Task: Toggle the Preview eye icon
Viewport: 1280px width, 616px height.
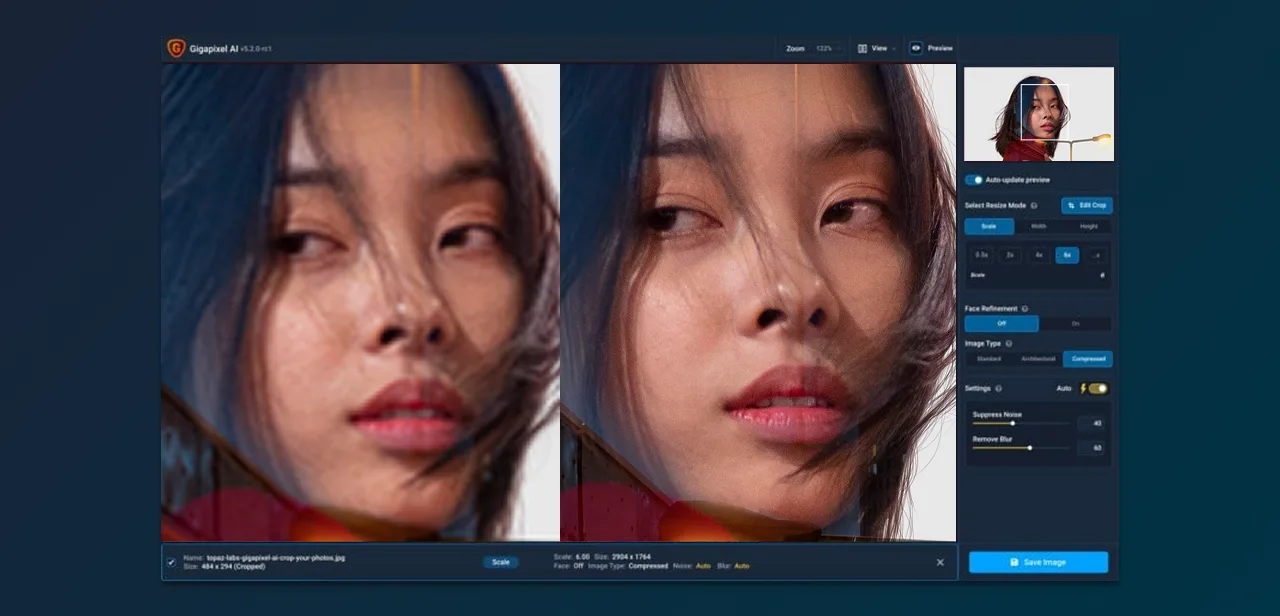Action: (x=916, y=48)
